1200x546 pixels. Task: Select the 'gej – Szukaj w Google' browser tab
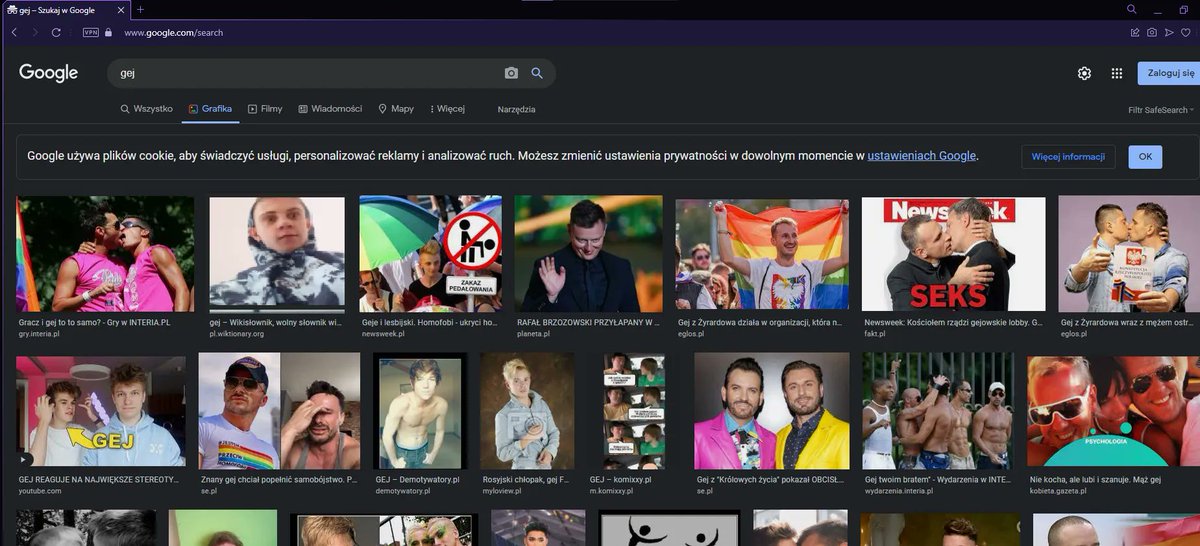pyautogui.click(x=65, y=9)
